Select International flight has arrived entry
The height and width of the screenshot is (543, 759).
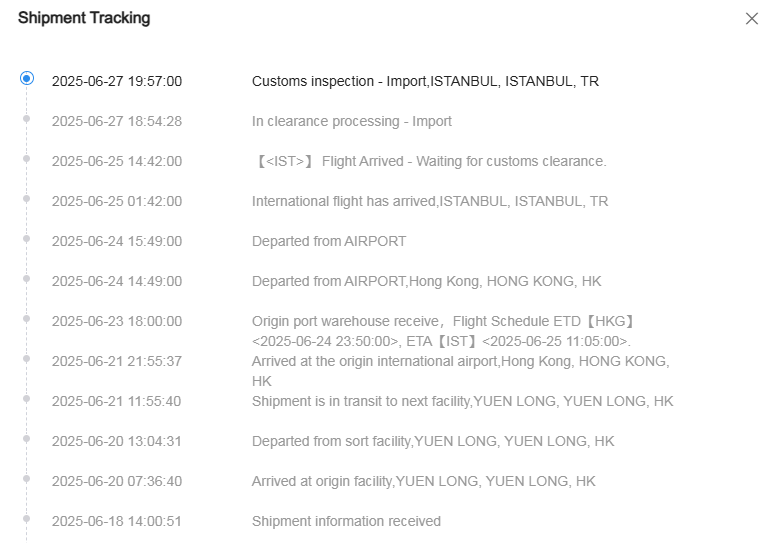(429, 201)
